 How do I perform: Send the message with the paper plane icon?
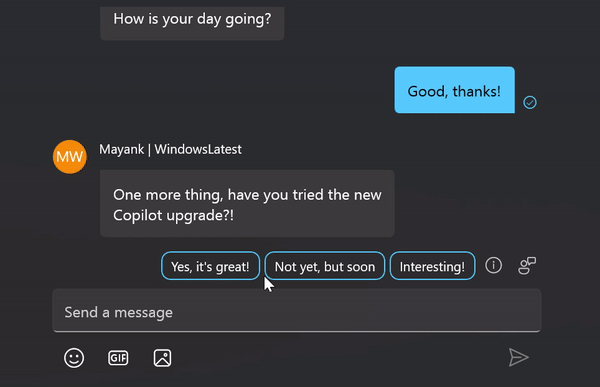(518, 357)
